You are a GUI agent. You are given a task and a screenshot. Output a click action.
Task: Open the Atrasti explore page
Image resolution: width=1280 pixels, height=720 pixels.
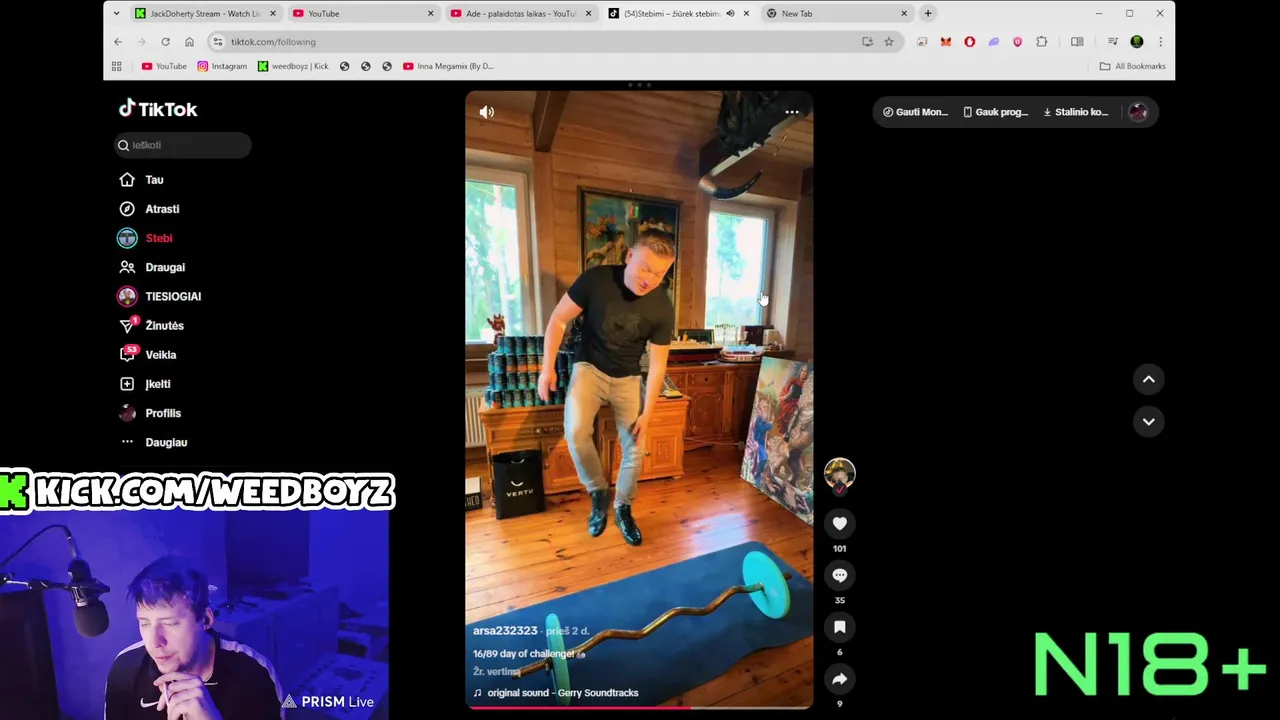(162, 209)
